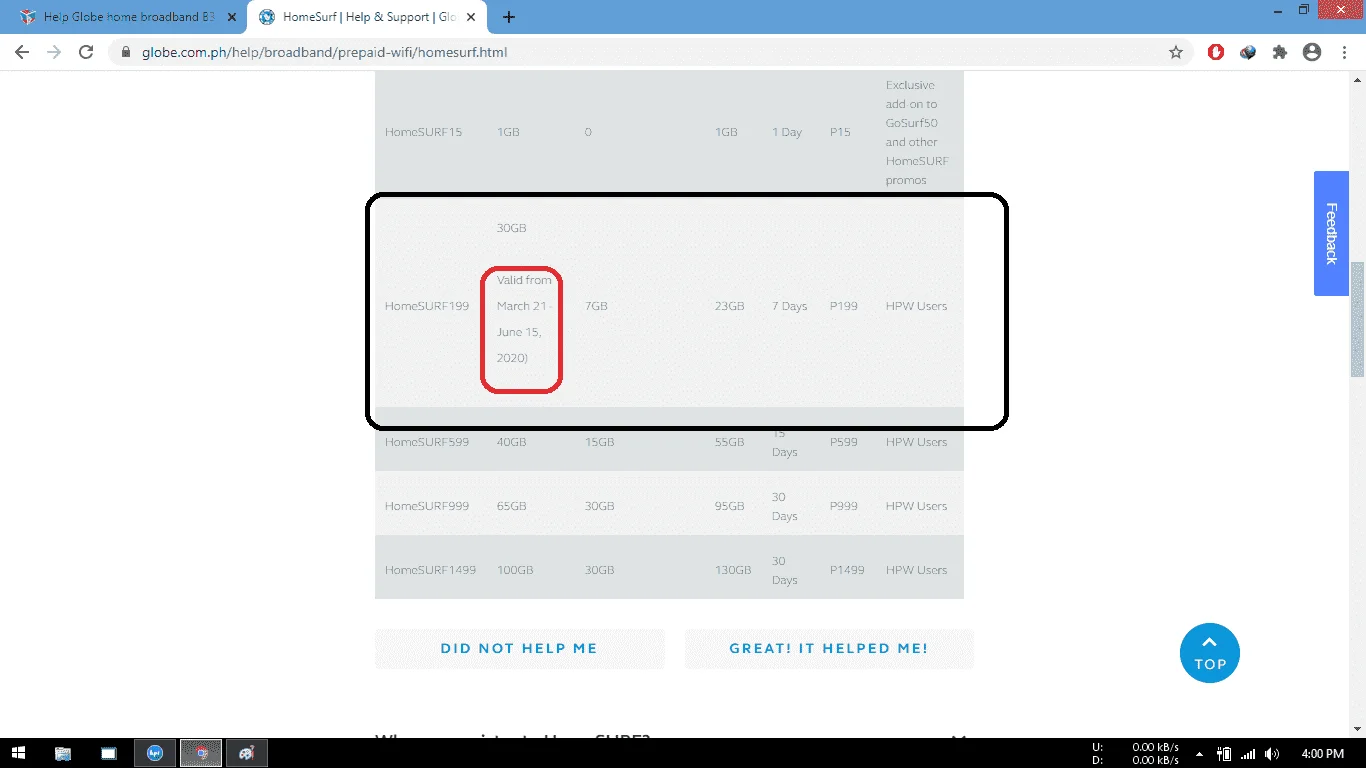This screenshot has height=768, width=1366.
Task: Open the white window app in taskbar
Action: (109, 753)
